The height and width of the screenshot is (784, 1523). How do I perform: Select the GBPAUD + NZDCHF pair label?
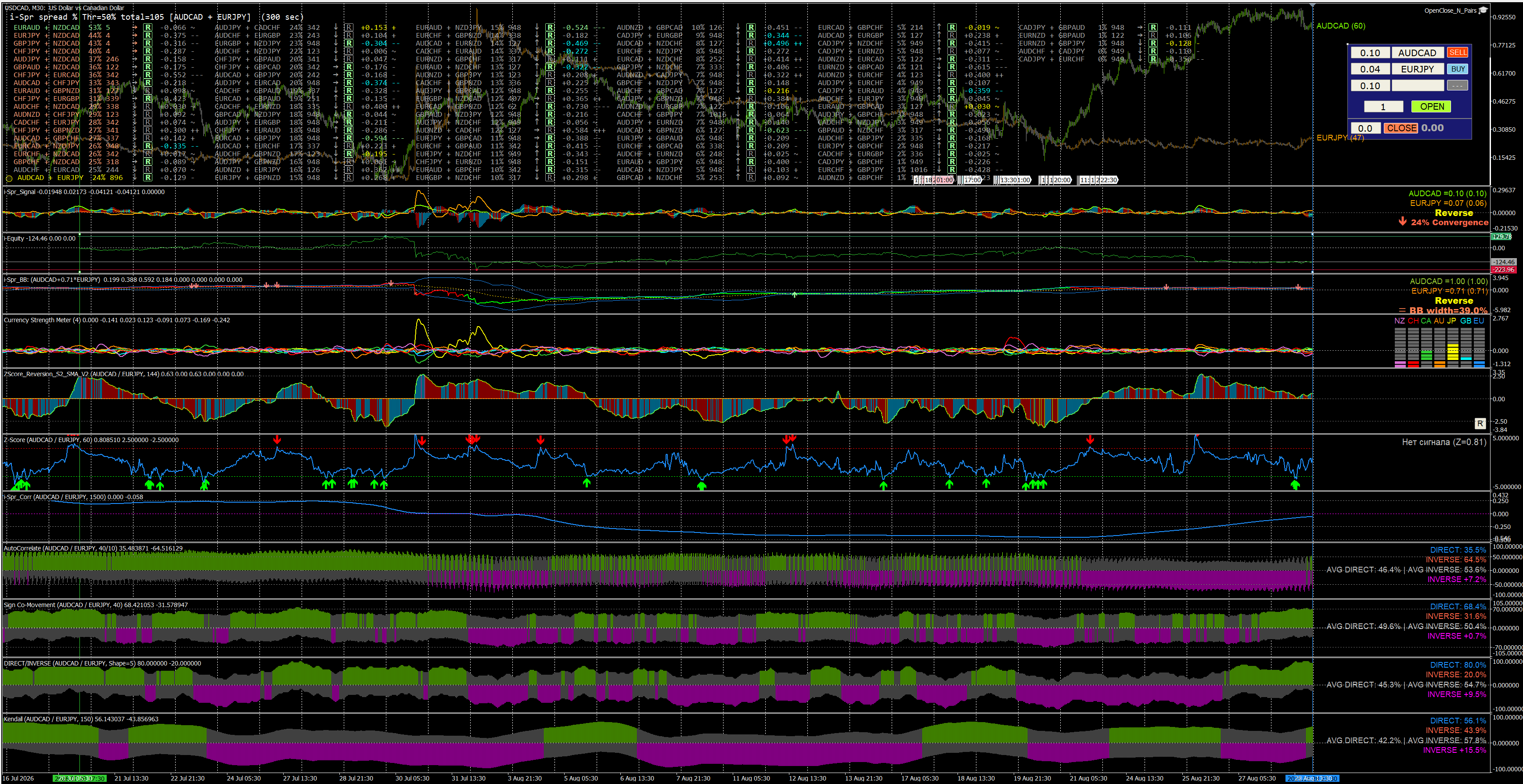click(x=850, y=130)
